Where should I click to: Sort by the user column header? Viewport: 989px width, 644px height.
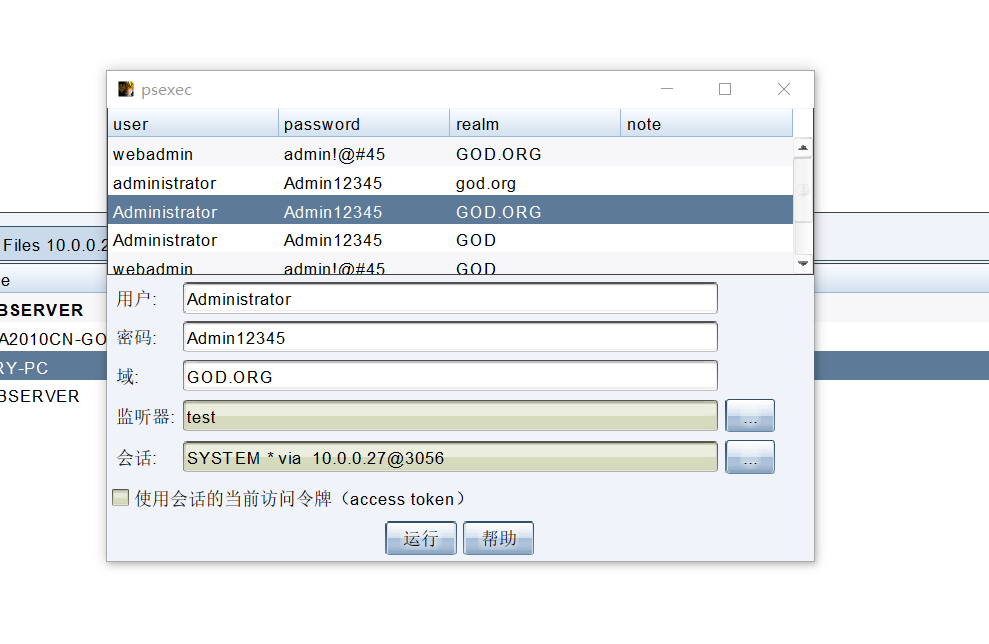click(x=193, y=124)
